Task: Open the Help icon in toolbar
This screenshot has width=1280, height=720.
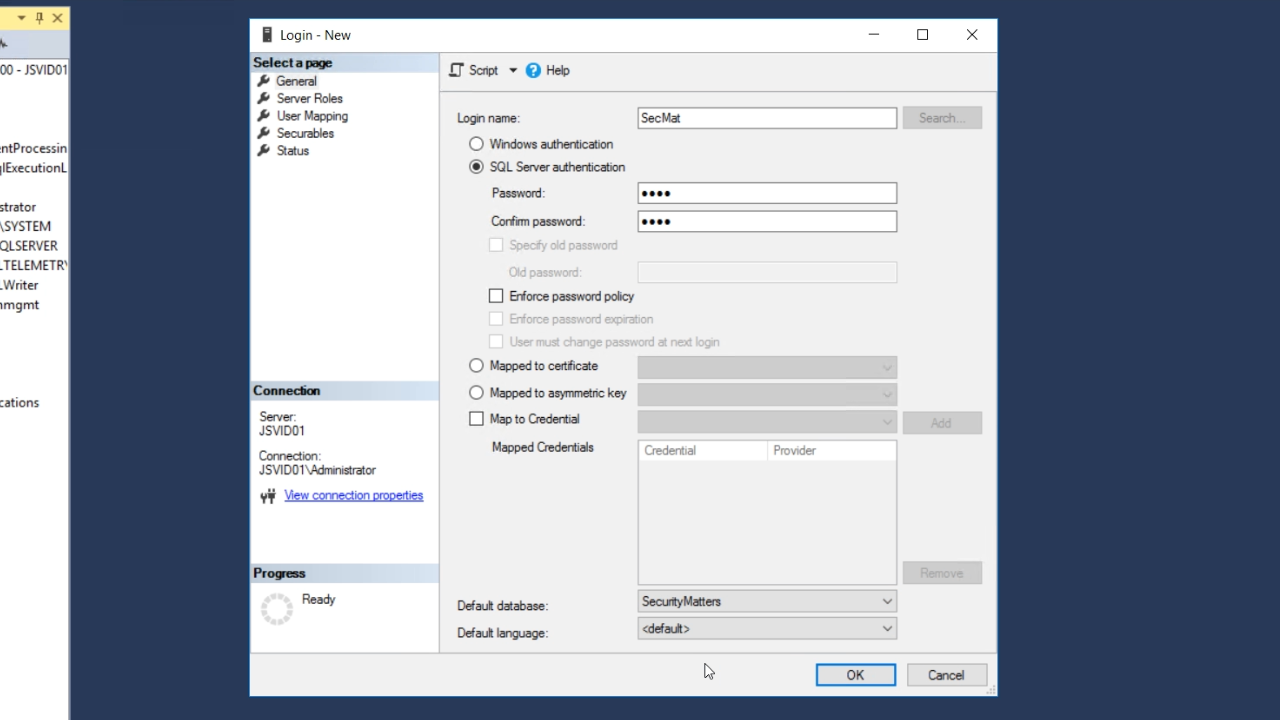Action: (533, 70)
